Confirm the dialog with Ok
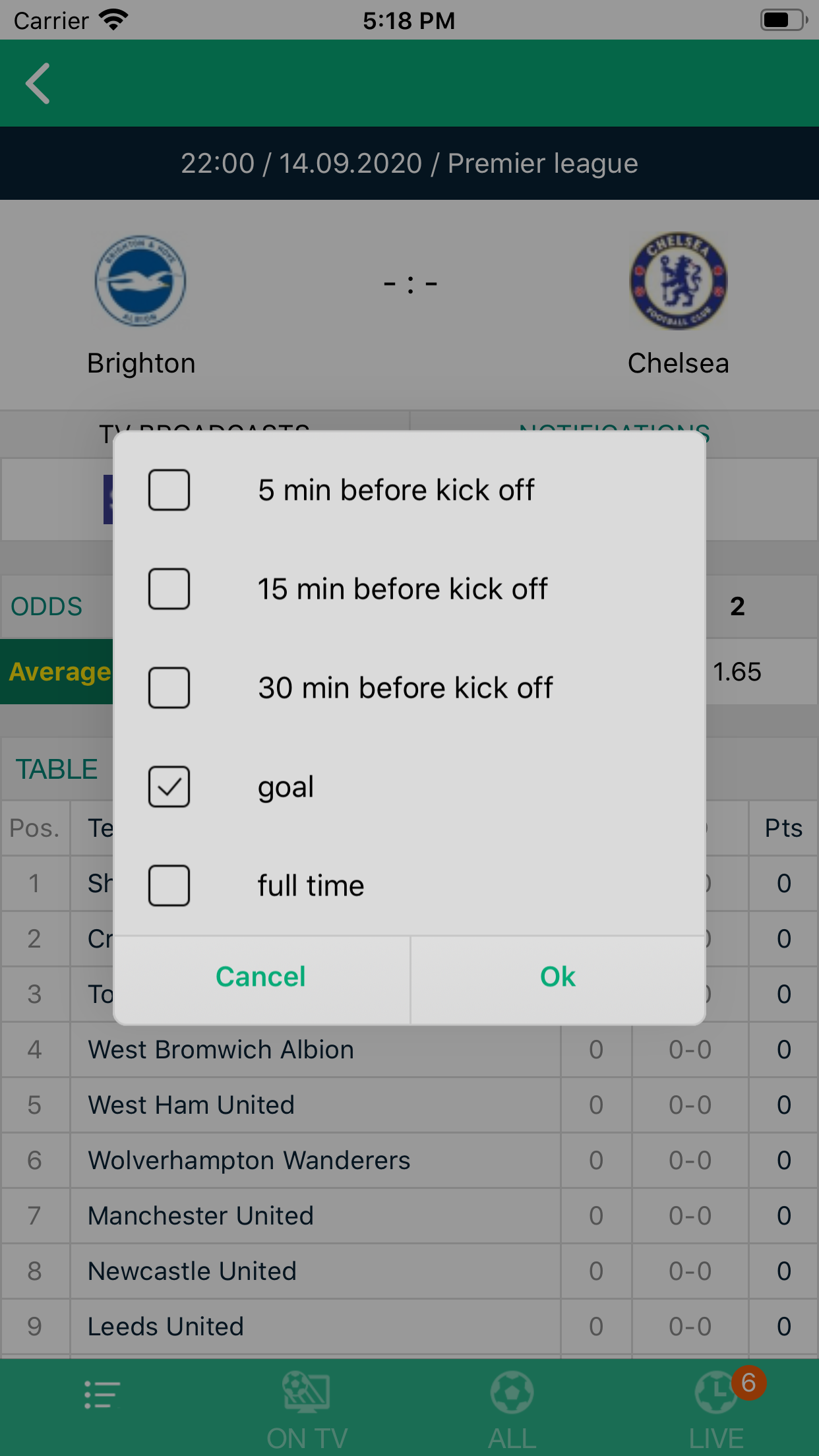The image size is (819, 1456). pos(558,977)
